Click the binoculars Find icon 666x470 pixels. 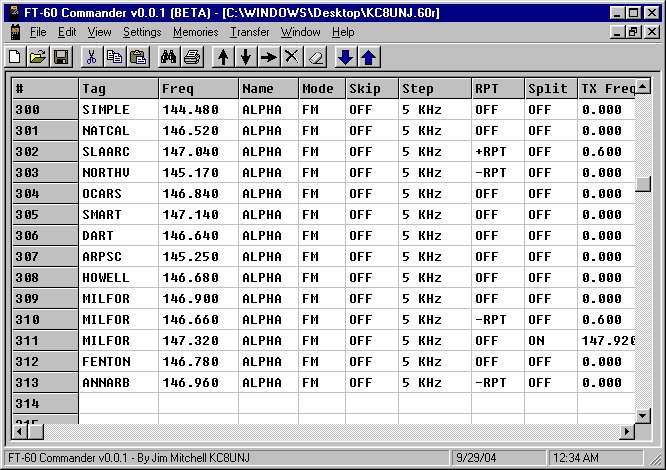pos(168,57)
